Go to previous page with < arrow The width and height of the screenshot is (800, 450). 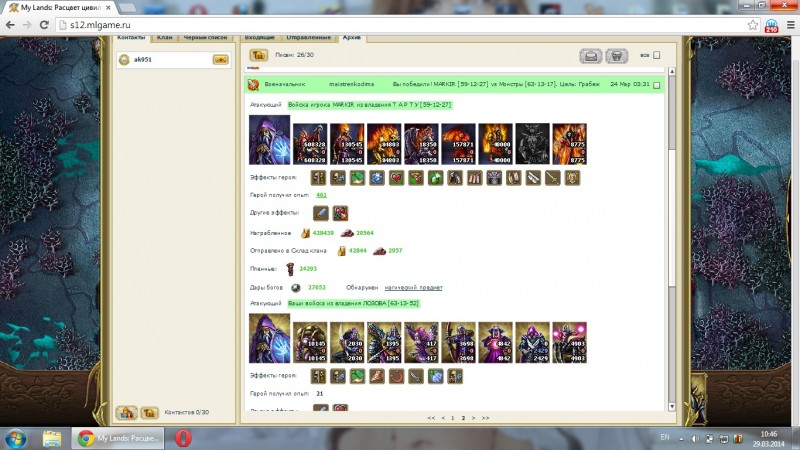(x=443, y=418)
